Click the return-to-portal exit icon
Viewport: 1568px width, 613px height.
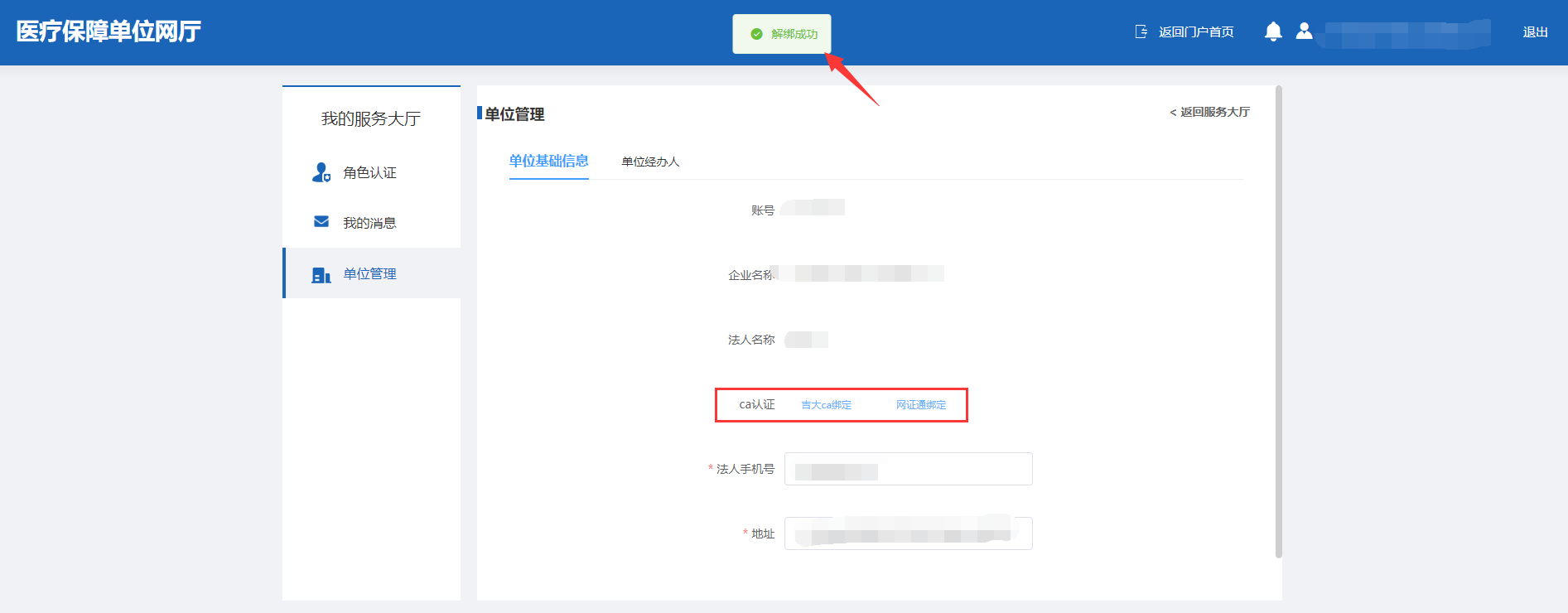[1141, 31]
